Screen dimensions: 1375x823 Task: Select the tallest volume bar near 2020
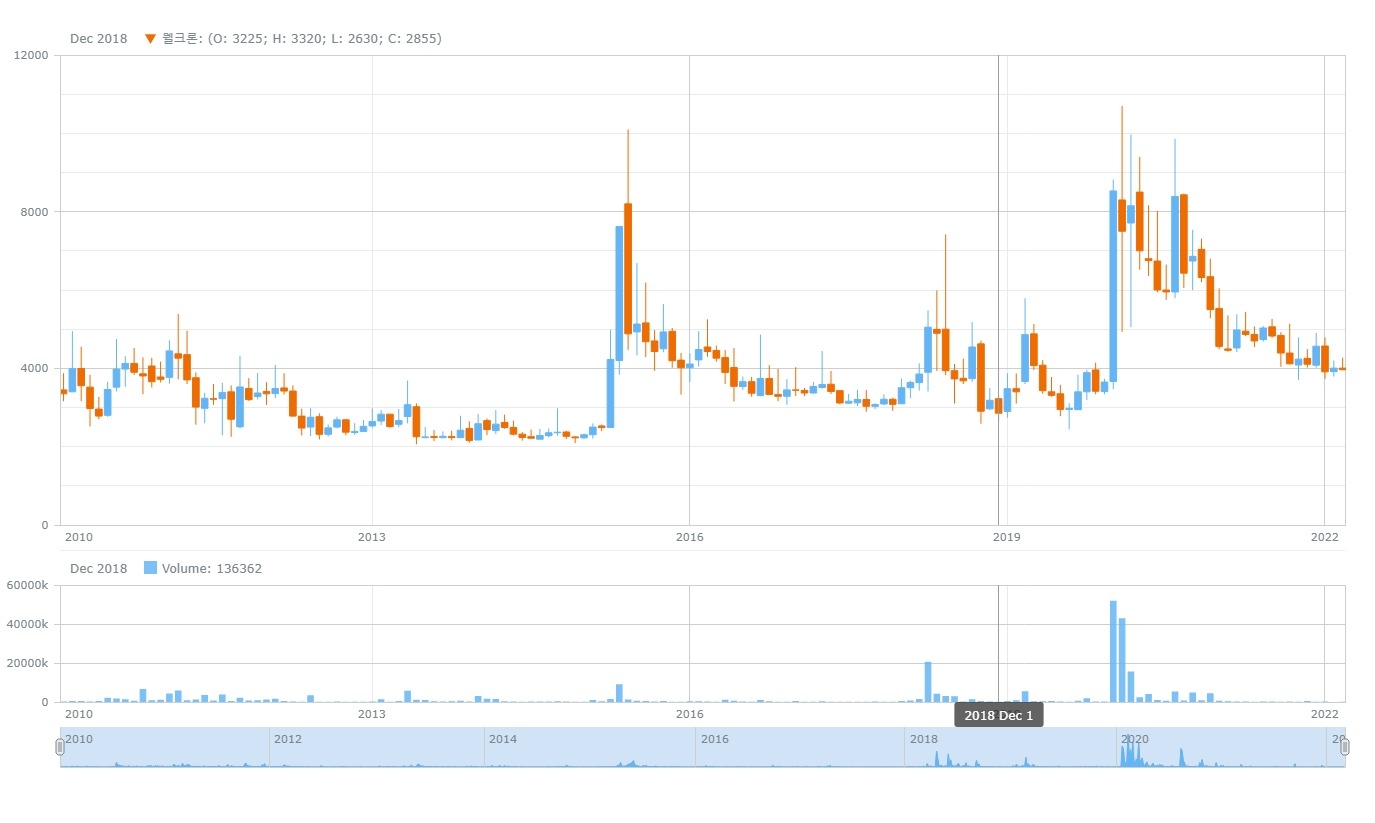[1113, 650]
